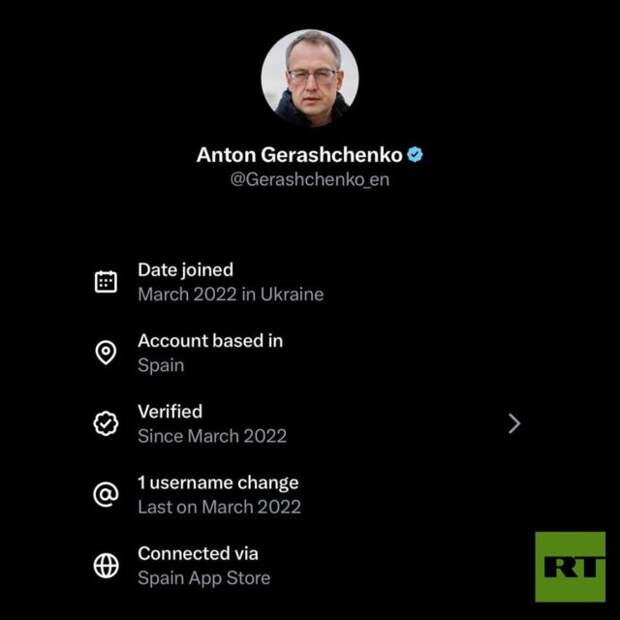Viewport: 620px width, 620px height.
Task: Click the @Gerashchenko_en handle
Action: tap(310, 180)
